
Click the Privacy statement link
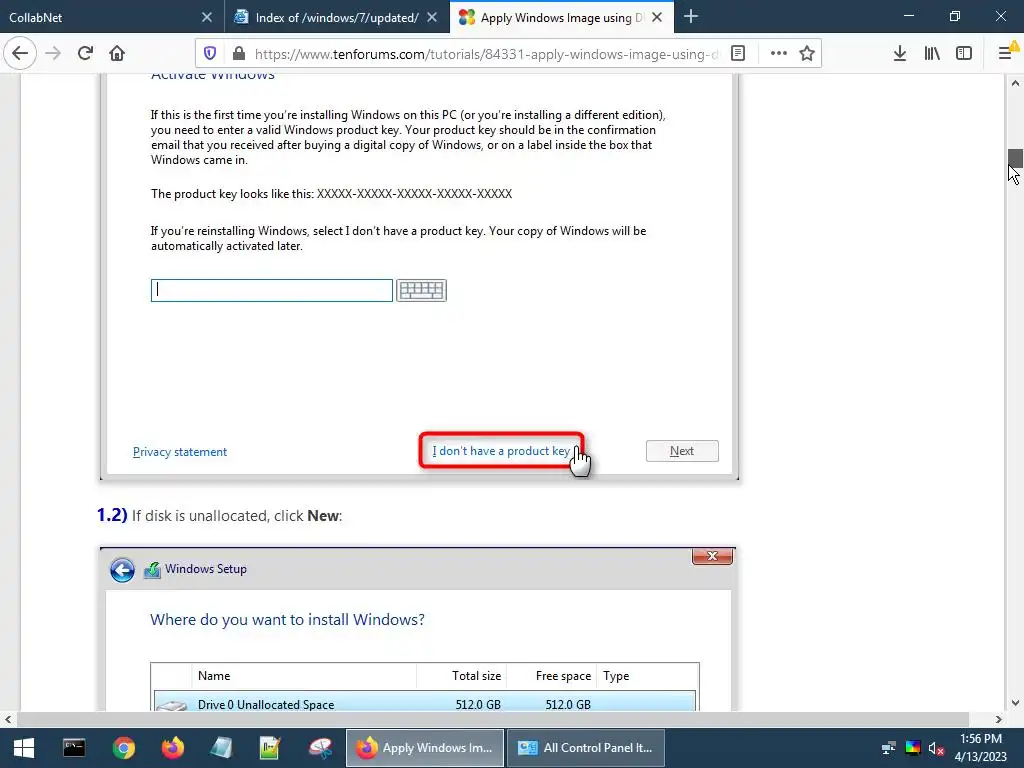point(180,452)
